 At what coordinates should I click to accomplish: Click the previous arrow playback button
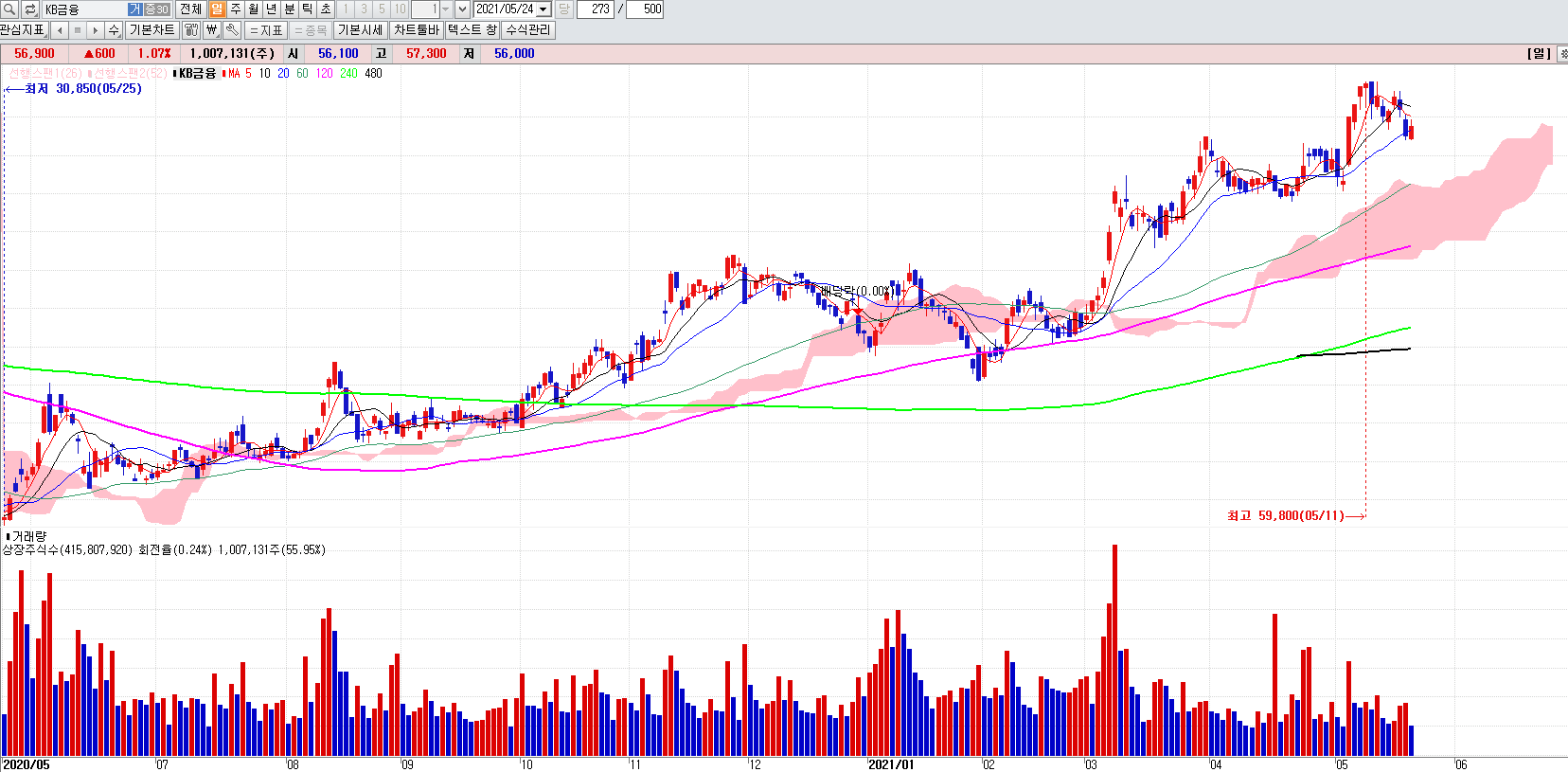[60, 30]
